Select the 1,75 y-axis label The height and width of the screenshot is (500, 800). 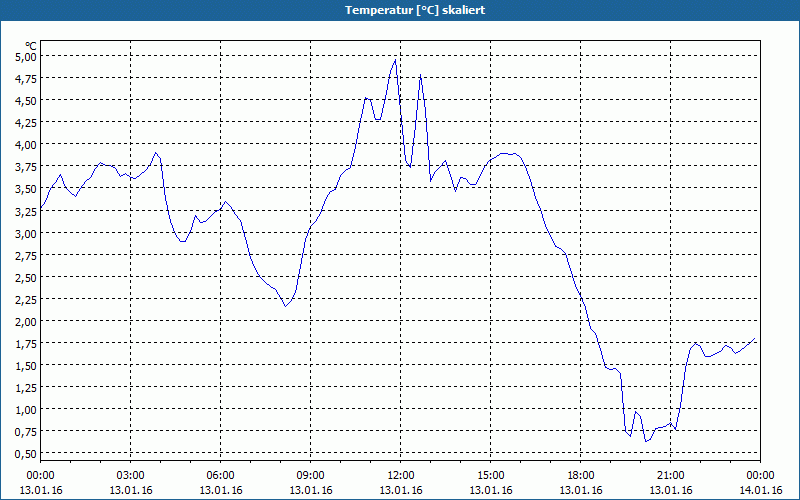[26, 344]
